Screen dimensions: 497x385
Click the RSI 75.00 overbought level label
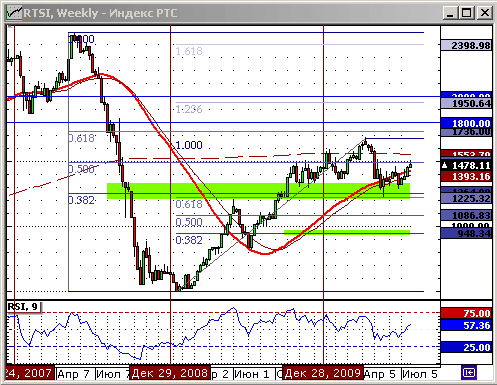[467, 313]
